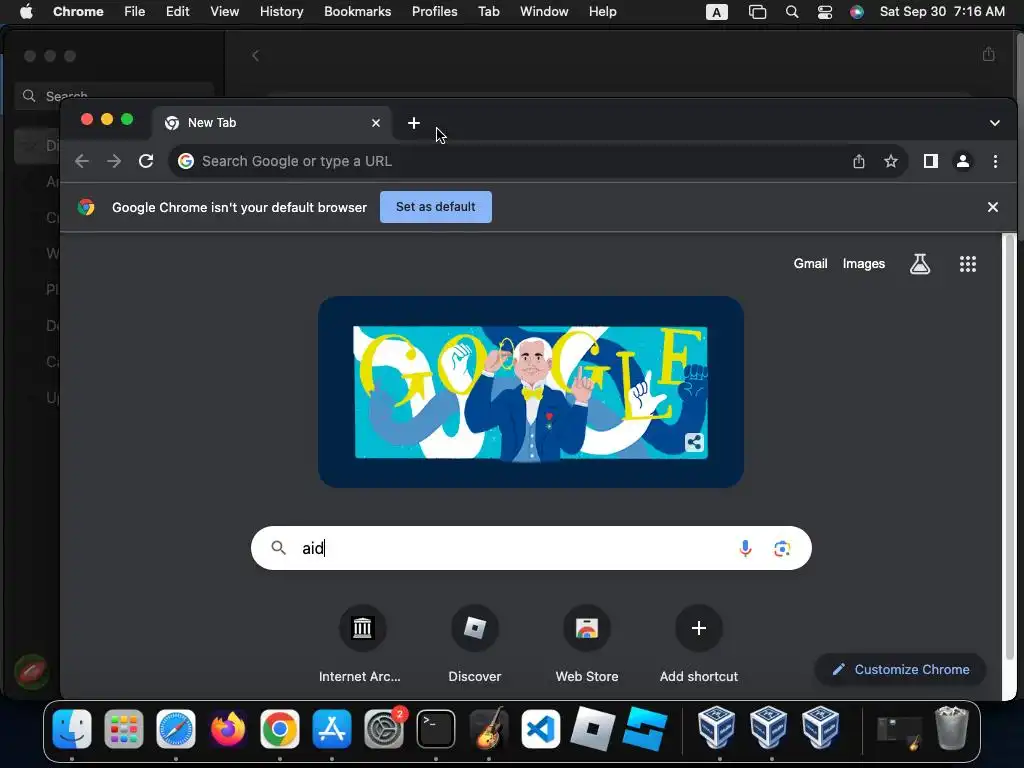
Task: Open Internet Archive shortcut
Action: pyautogui.click(x=362, y=644)
